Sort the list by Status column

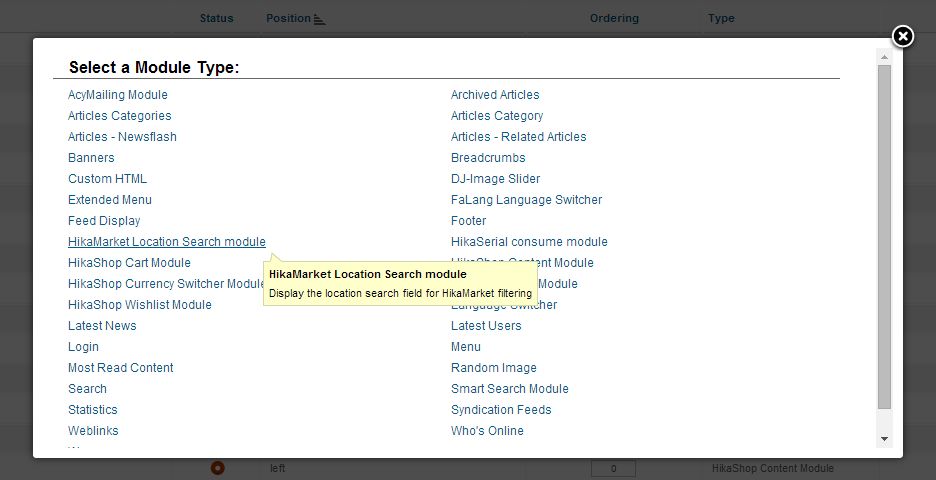216,19
